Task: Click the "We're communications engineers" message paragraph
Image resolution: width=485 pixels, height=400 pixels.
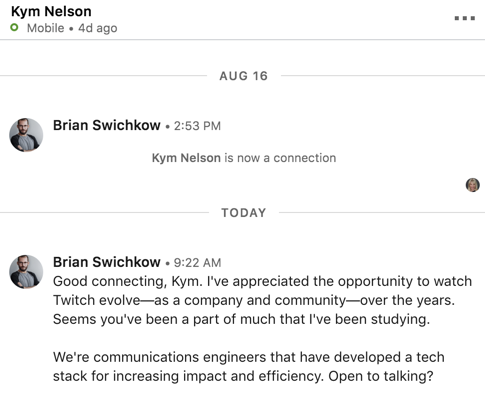Action: click(249, 366)
